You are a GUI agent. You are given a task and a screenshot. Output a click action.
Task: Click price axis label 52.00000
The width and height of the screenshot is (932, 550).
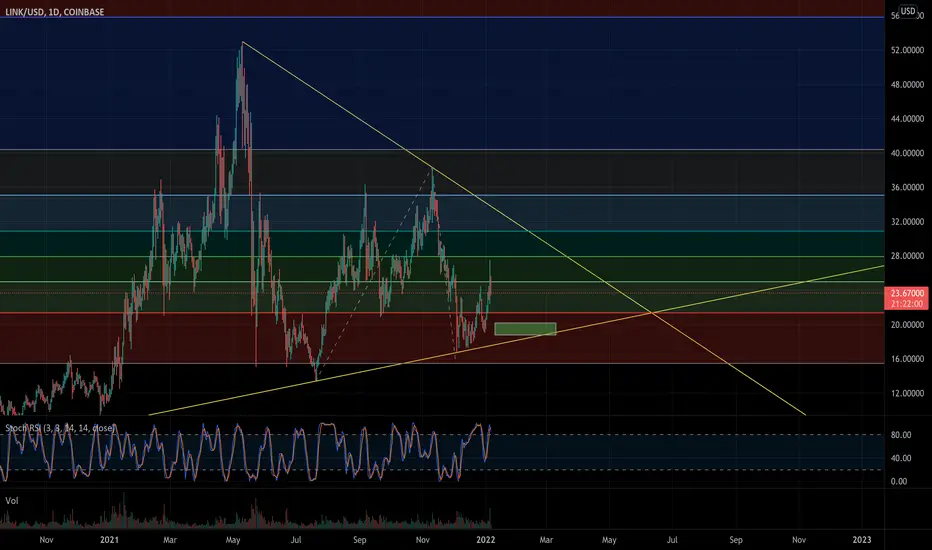click(908, 51)
